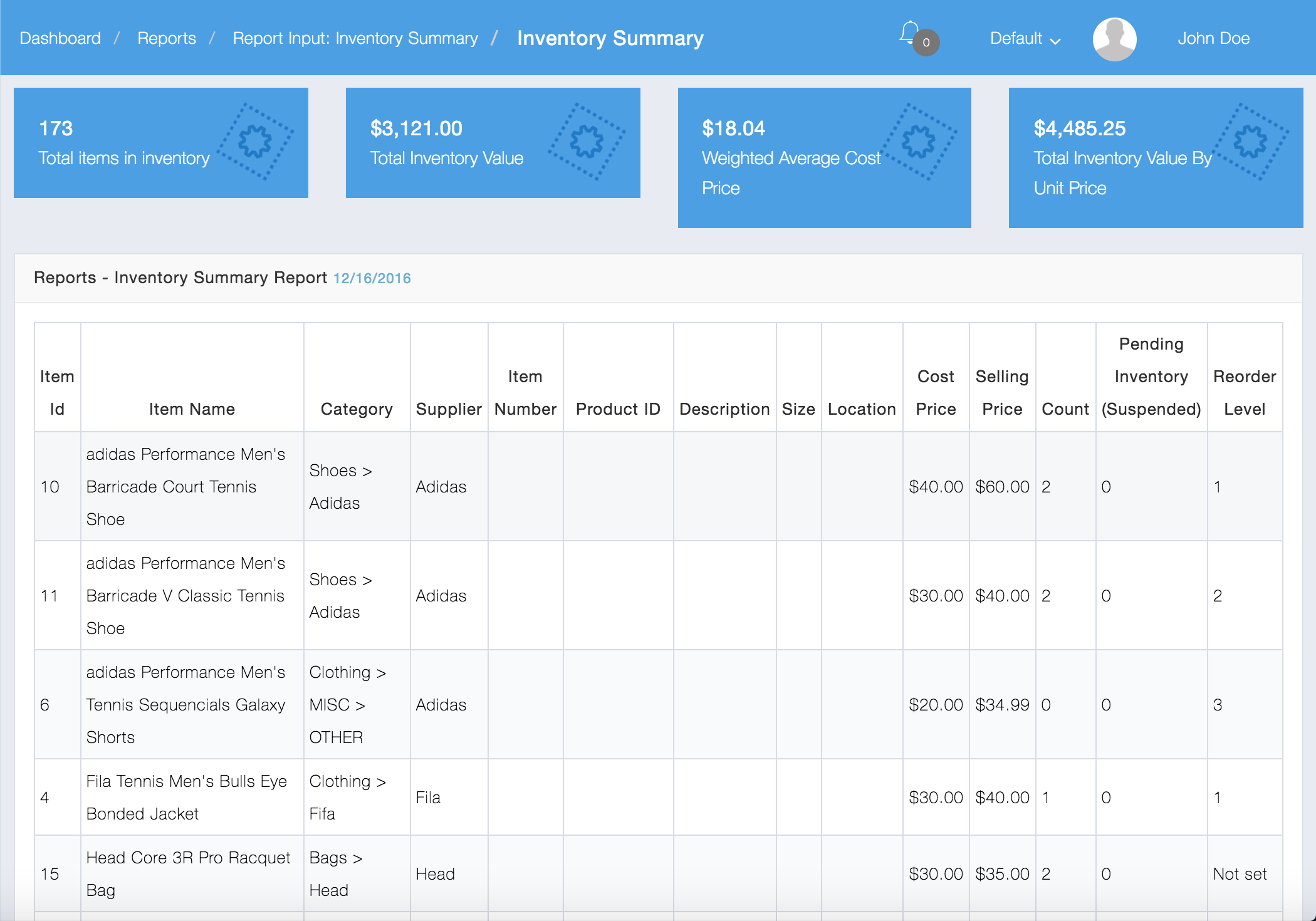1316x921 pixels.
Task: Click gear icon on Total Inventory Value card
Action: pyautogui.click(x=587, y=142)
